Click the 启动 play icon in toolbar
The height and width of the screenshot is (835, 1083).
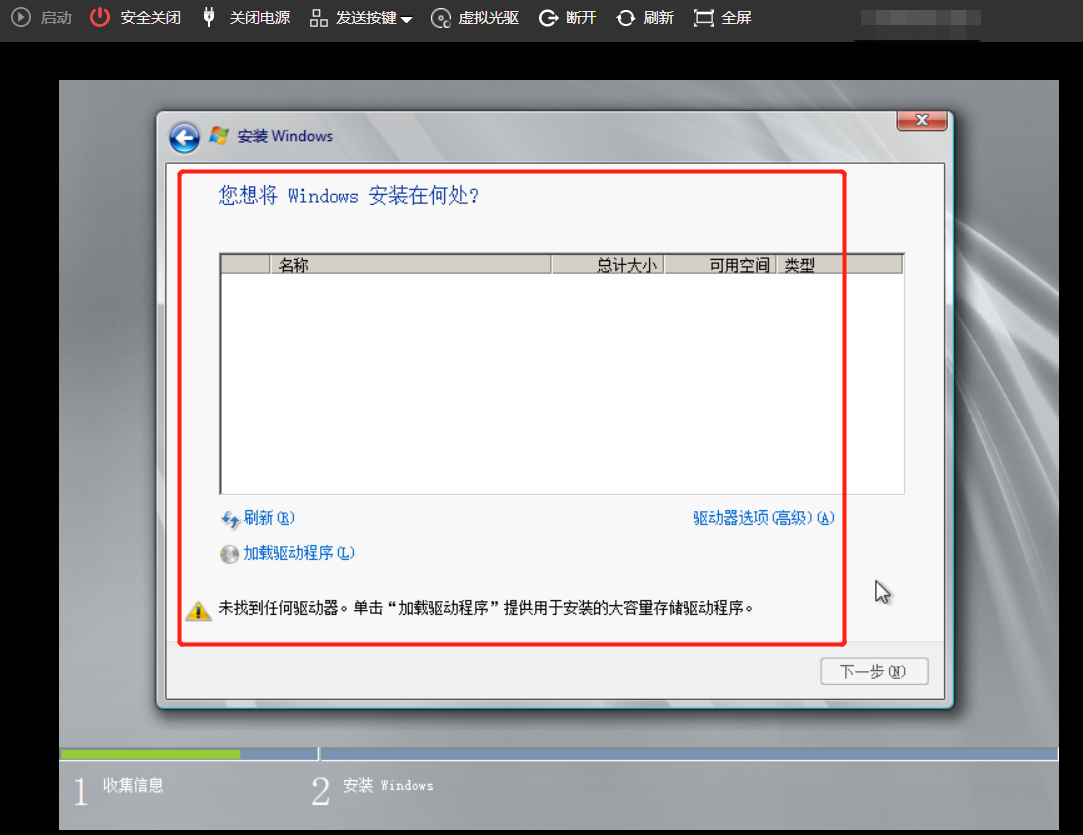(x=21, y=17)
